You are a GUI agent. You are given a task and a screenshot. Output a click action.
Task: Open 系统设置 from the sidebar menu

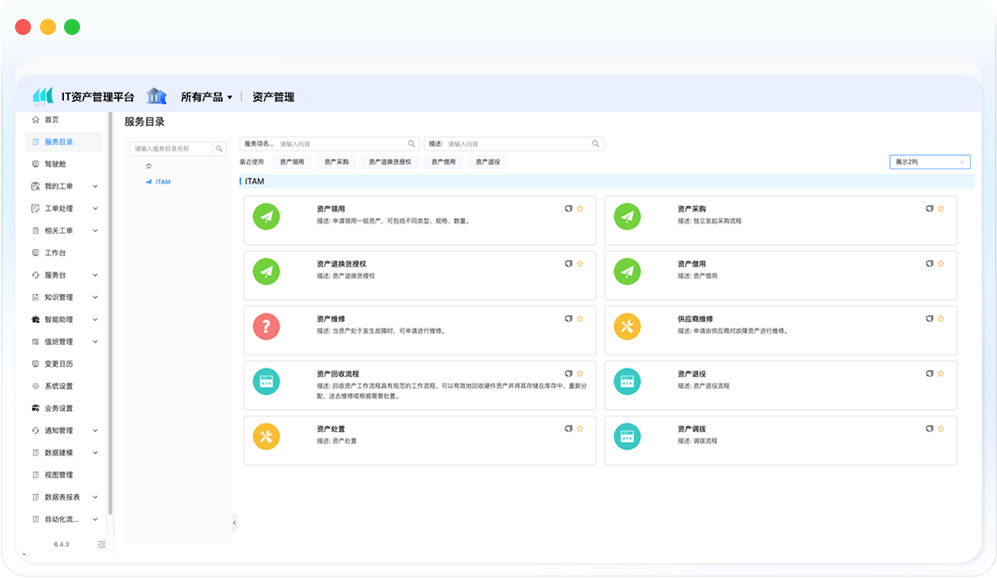coord(58,386)
